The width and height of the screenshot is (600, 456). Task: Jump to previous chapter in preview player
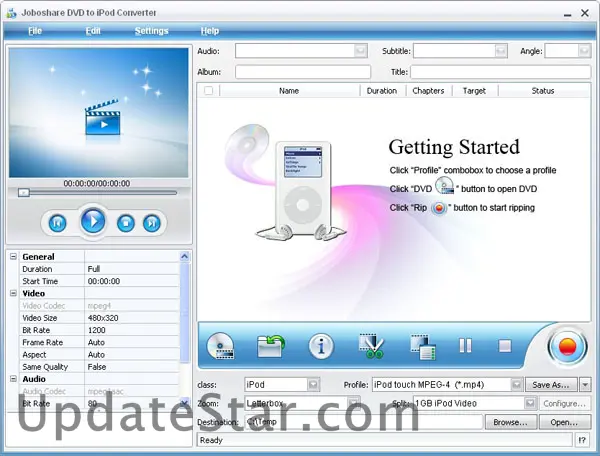57,223
